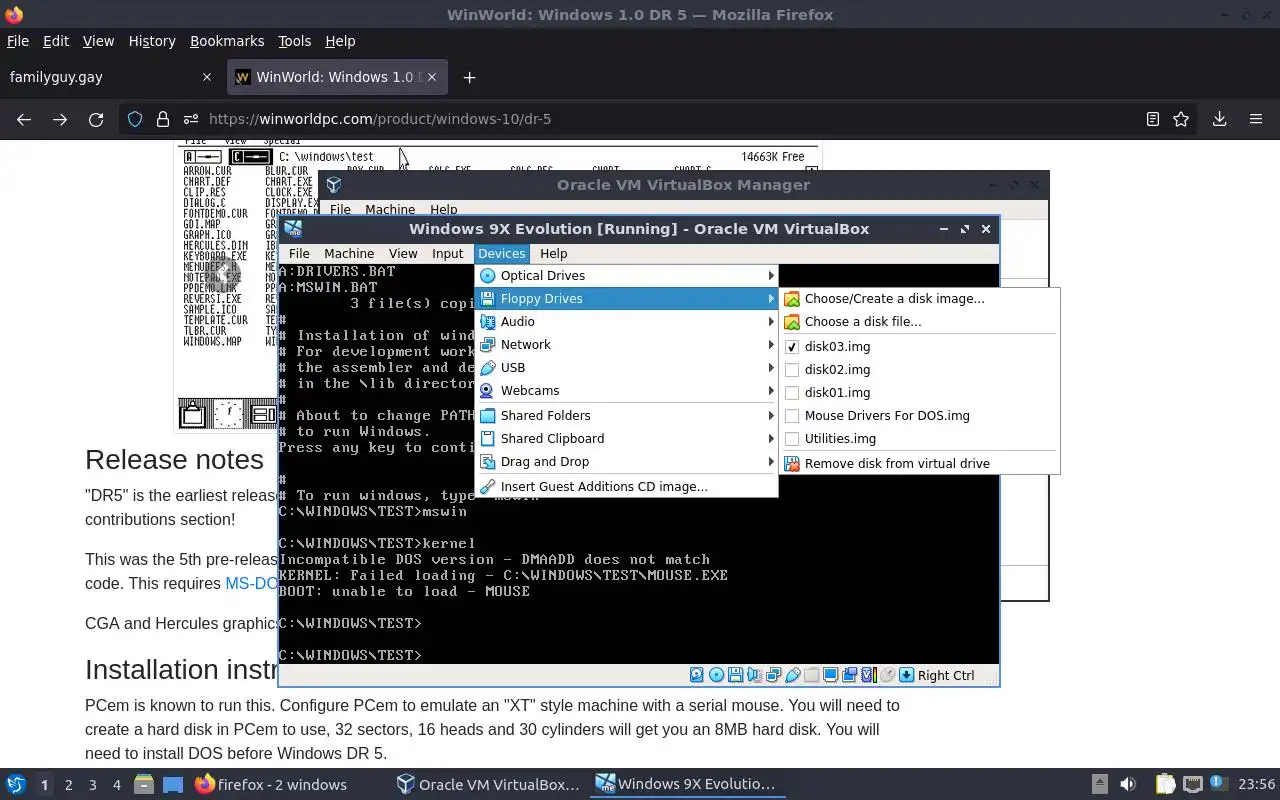Expand the Audio submenu
The height and width of the screenshot is (800, 1280).
click(x=626, y=321)
